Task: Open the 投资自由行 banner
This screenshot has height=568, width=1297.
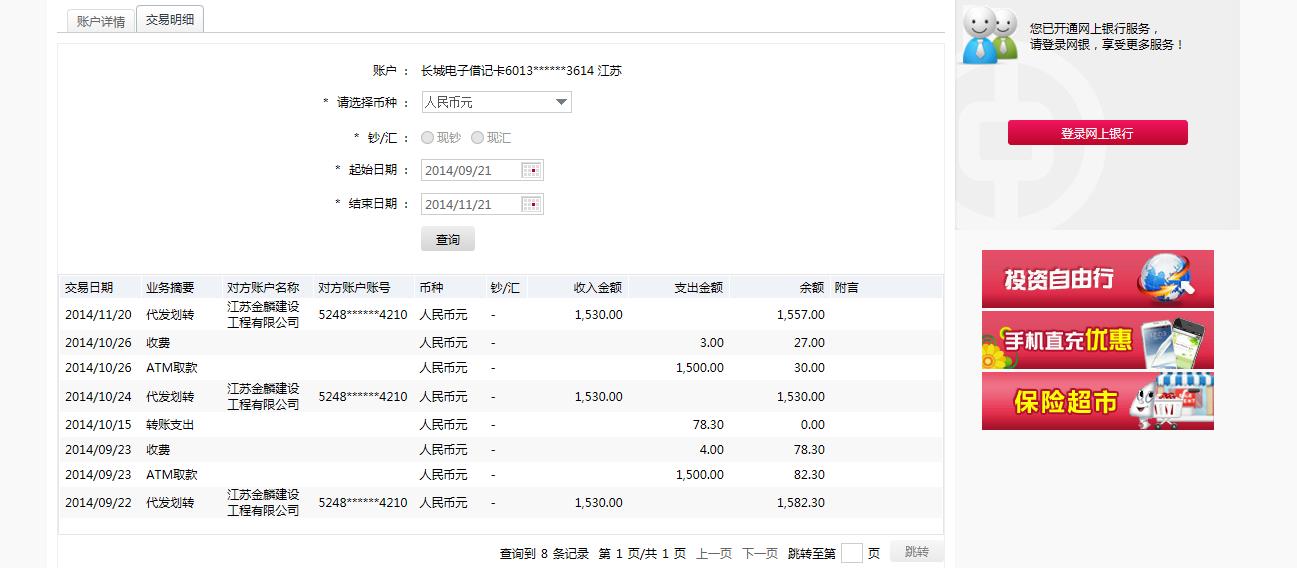Action: 1097,279
